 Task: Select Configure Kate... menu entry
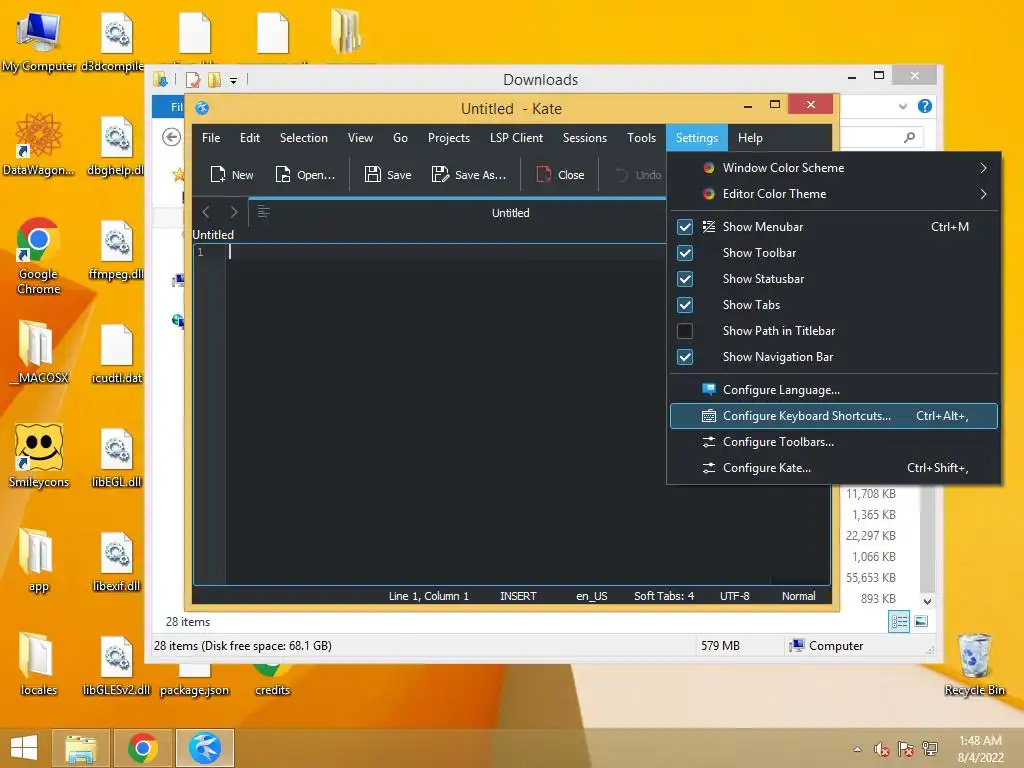point(834,468)
